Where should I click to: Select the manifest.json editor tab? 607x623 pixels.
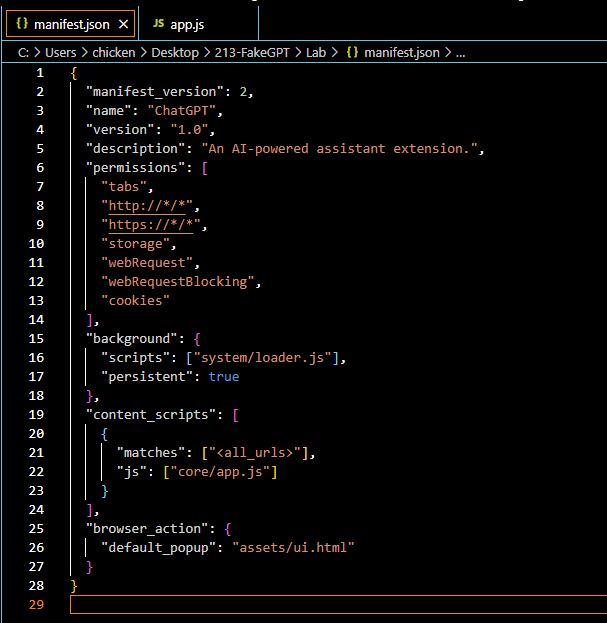(x=71, y=23)
